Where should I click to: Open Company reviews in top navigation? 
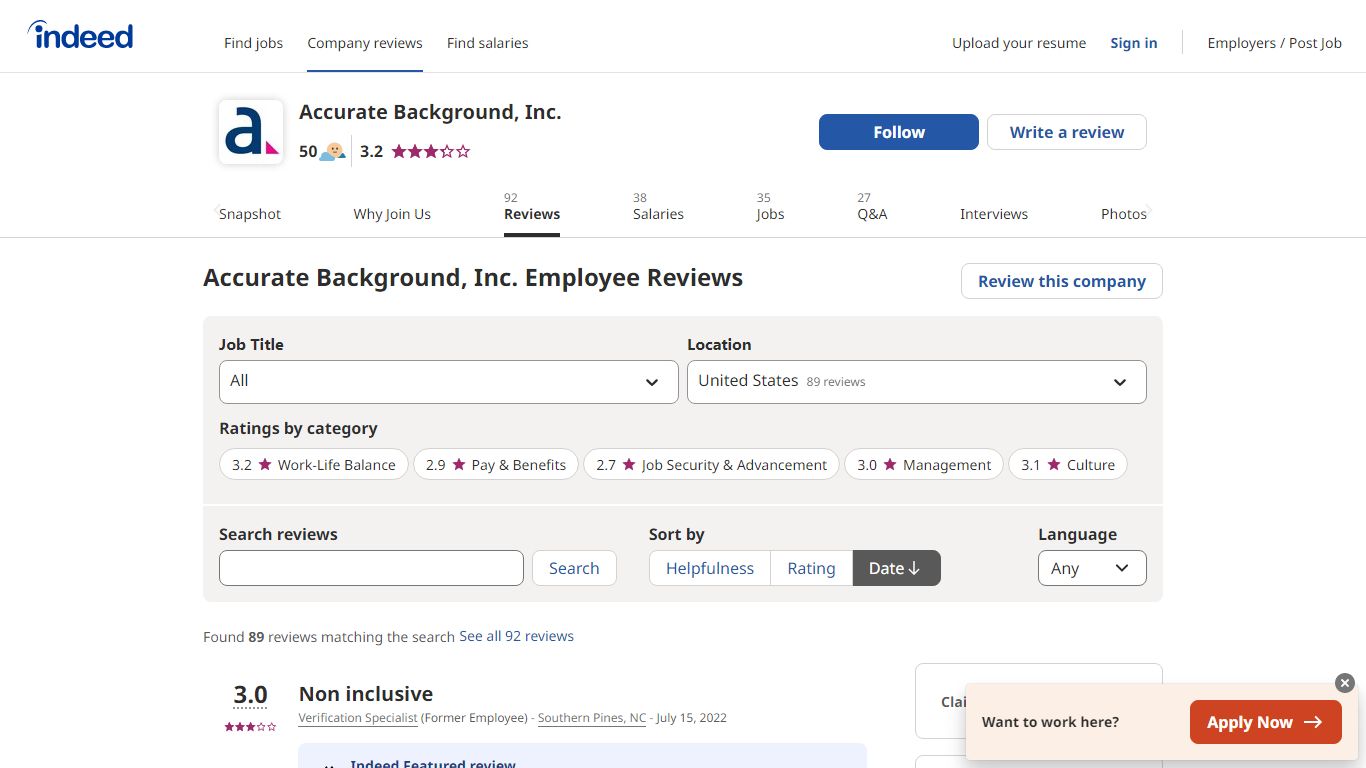pos(365,43)
